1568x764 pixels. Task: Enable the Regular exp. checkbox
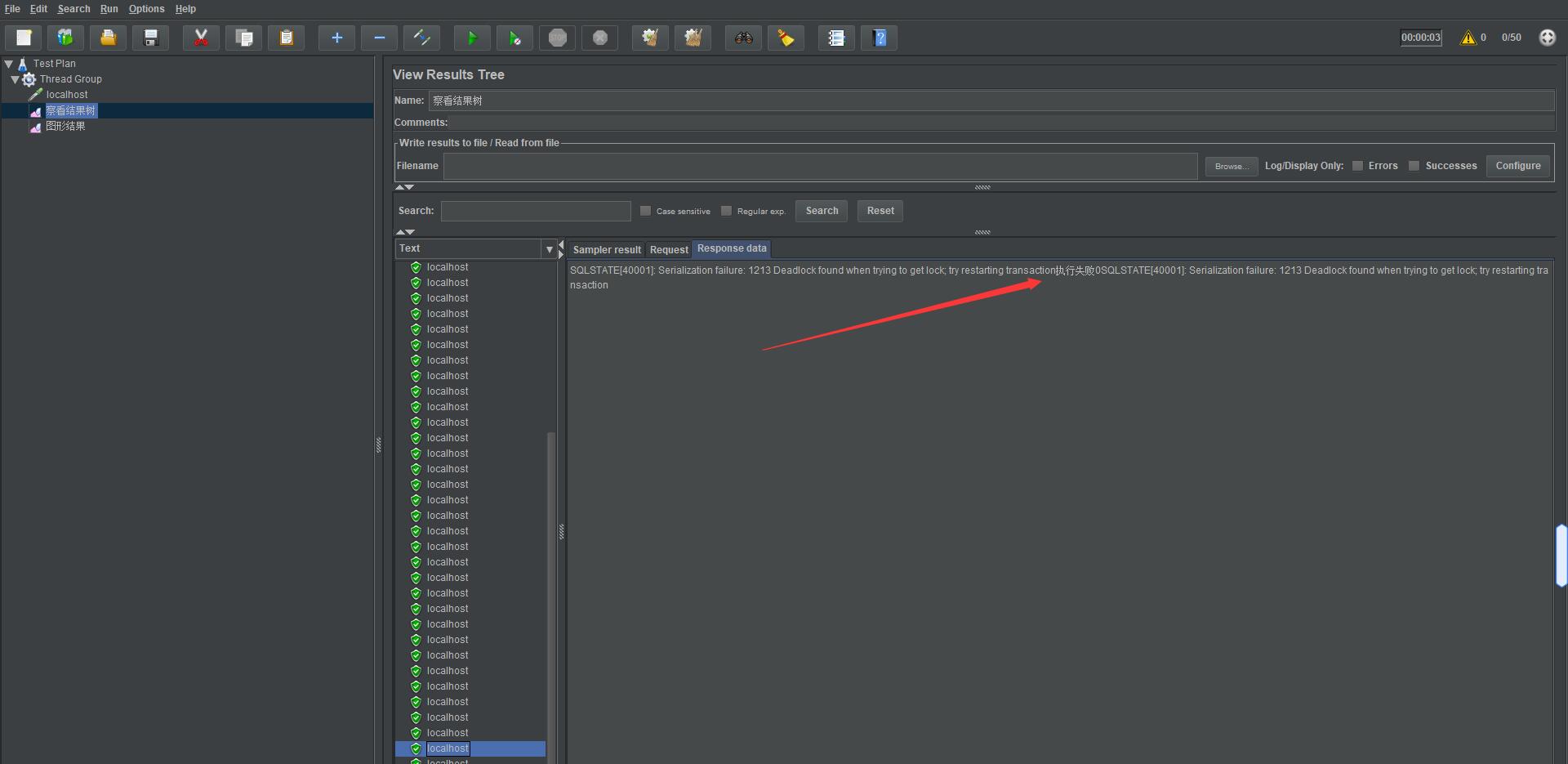726,211
